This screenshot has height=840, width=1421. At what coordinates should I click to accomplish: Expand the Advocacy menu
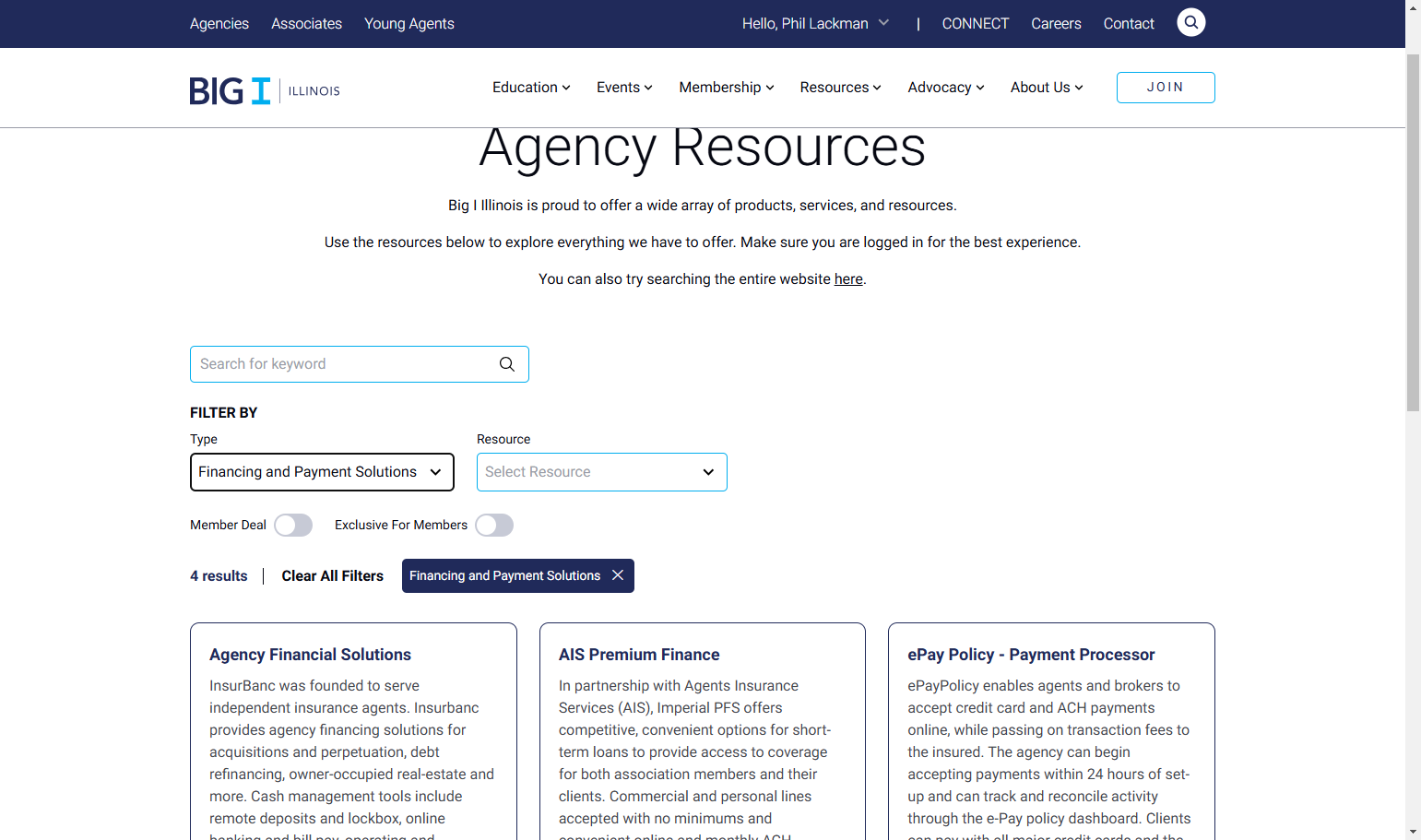tap(946, 88)
